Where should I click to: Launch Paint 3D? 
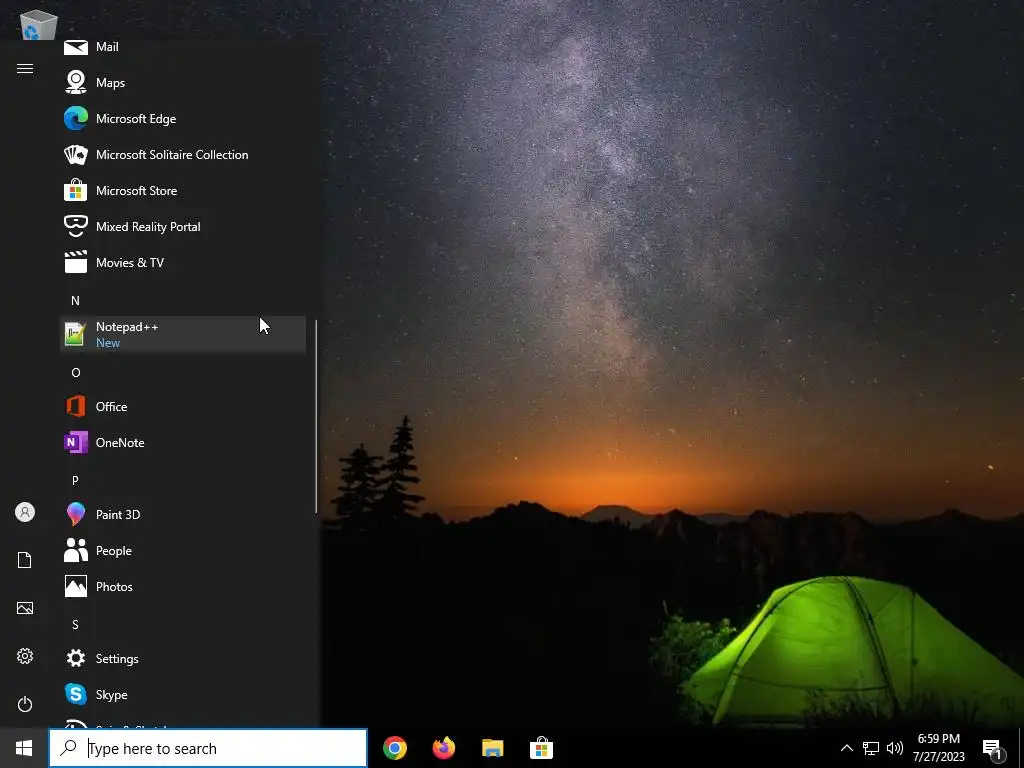[x=183, y=515]
